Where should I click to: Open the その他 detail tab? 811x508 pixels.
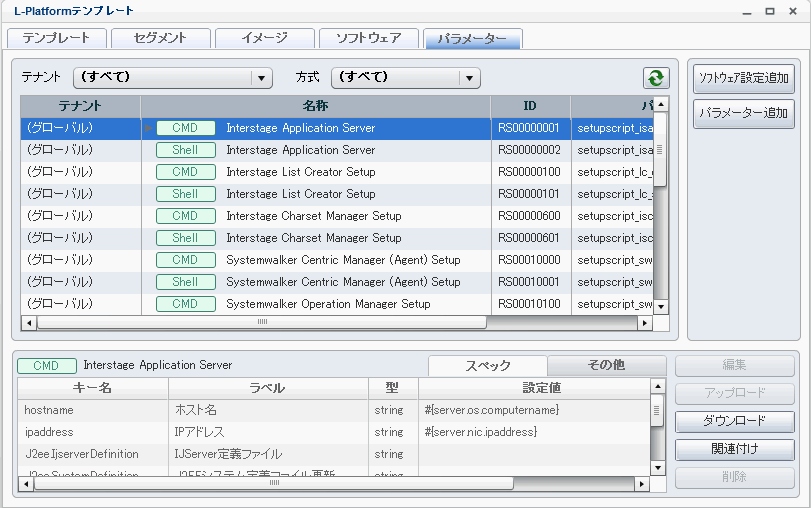tap(606, 365)
